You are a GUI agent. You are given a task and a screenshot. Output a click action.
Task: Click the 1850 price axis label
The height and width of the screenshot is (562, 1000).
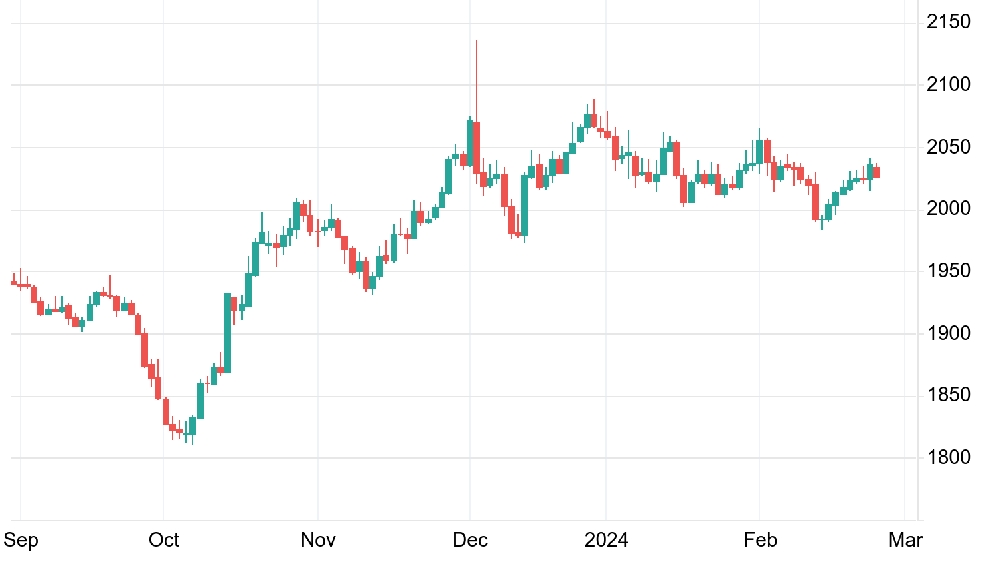(x=948, y=395)
